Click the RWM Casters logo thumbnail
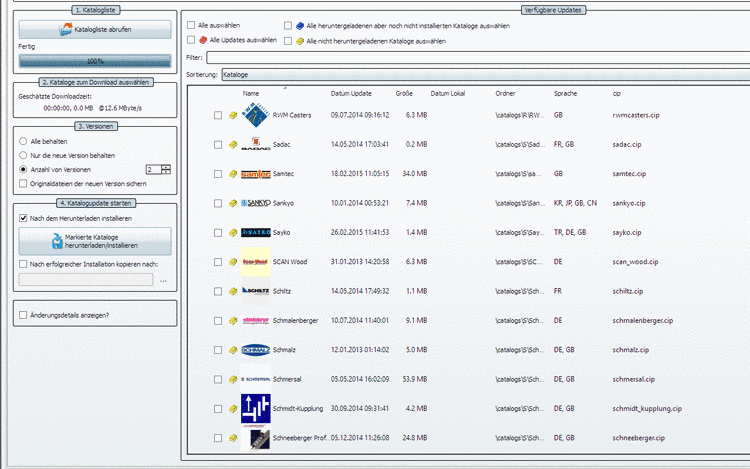The image size is (750, 469). [255, 115]
